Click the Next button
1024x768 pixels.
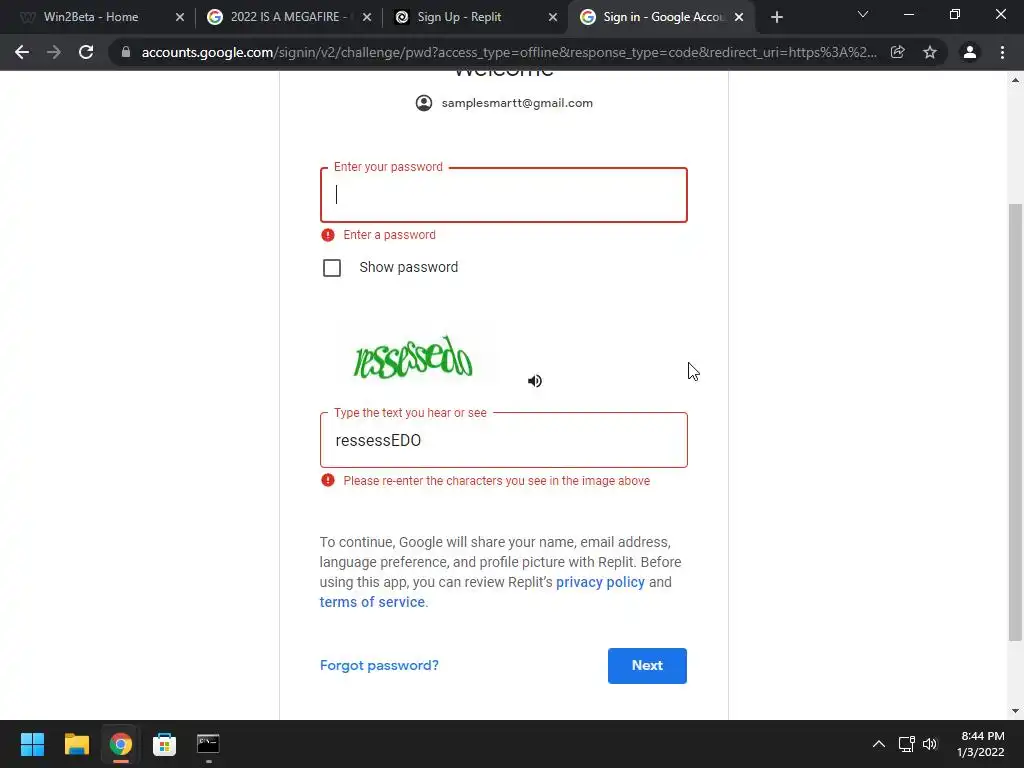coord(647,665)
